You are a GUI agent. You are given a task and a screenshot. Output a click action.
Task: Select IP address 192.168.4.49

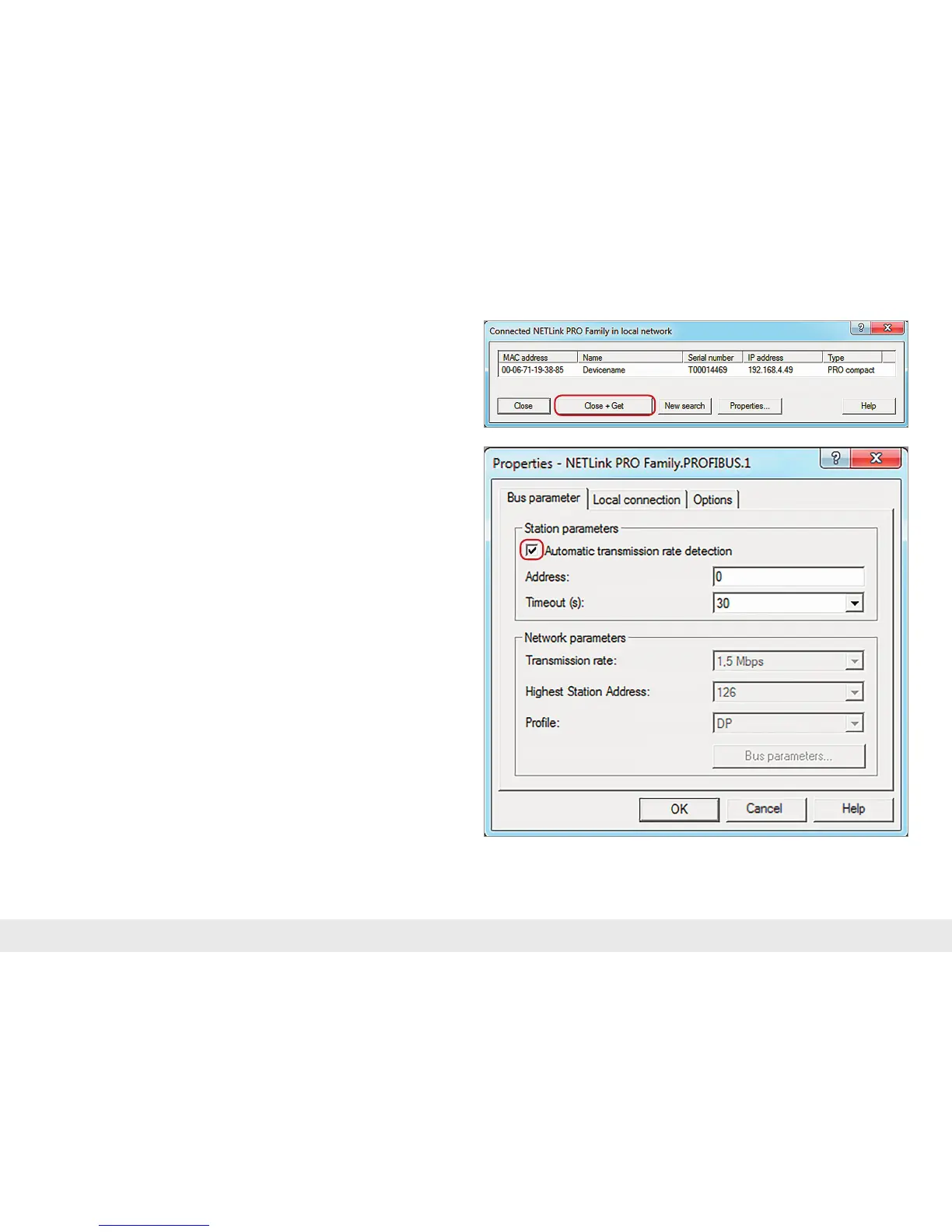(771, 370)
